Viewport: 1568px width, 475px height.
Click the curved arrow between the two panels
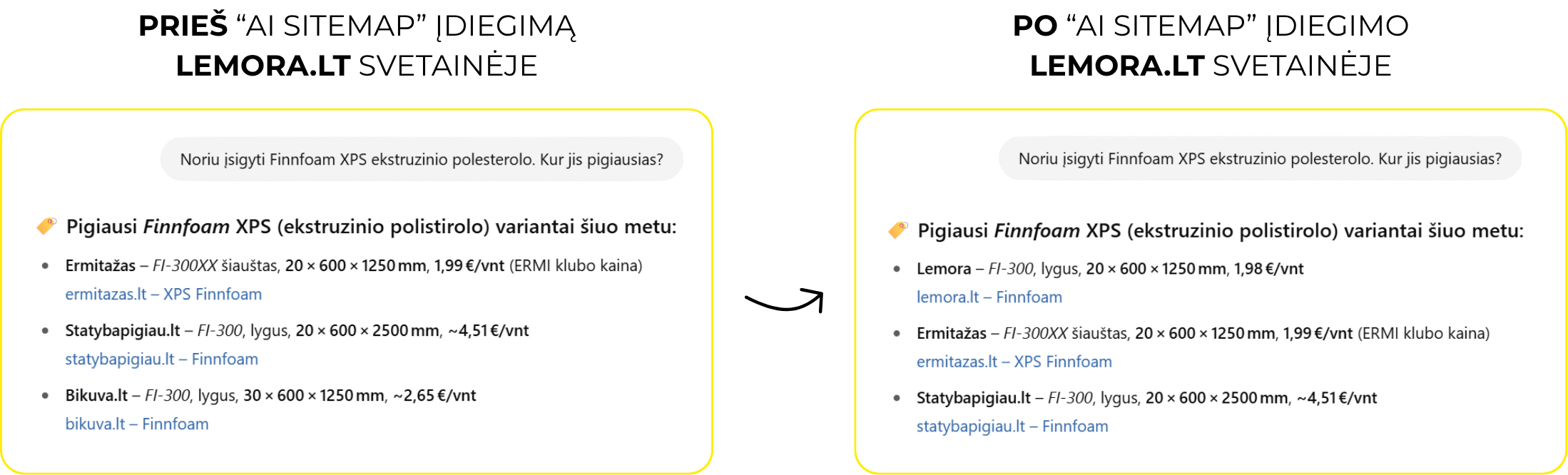[x=785, y=300]
